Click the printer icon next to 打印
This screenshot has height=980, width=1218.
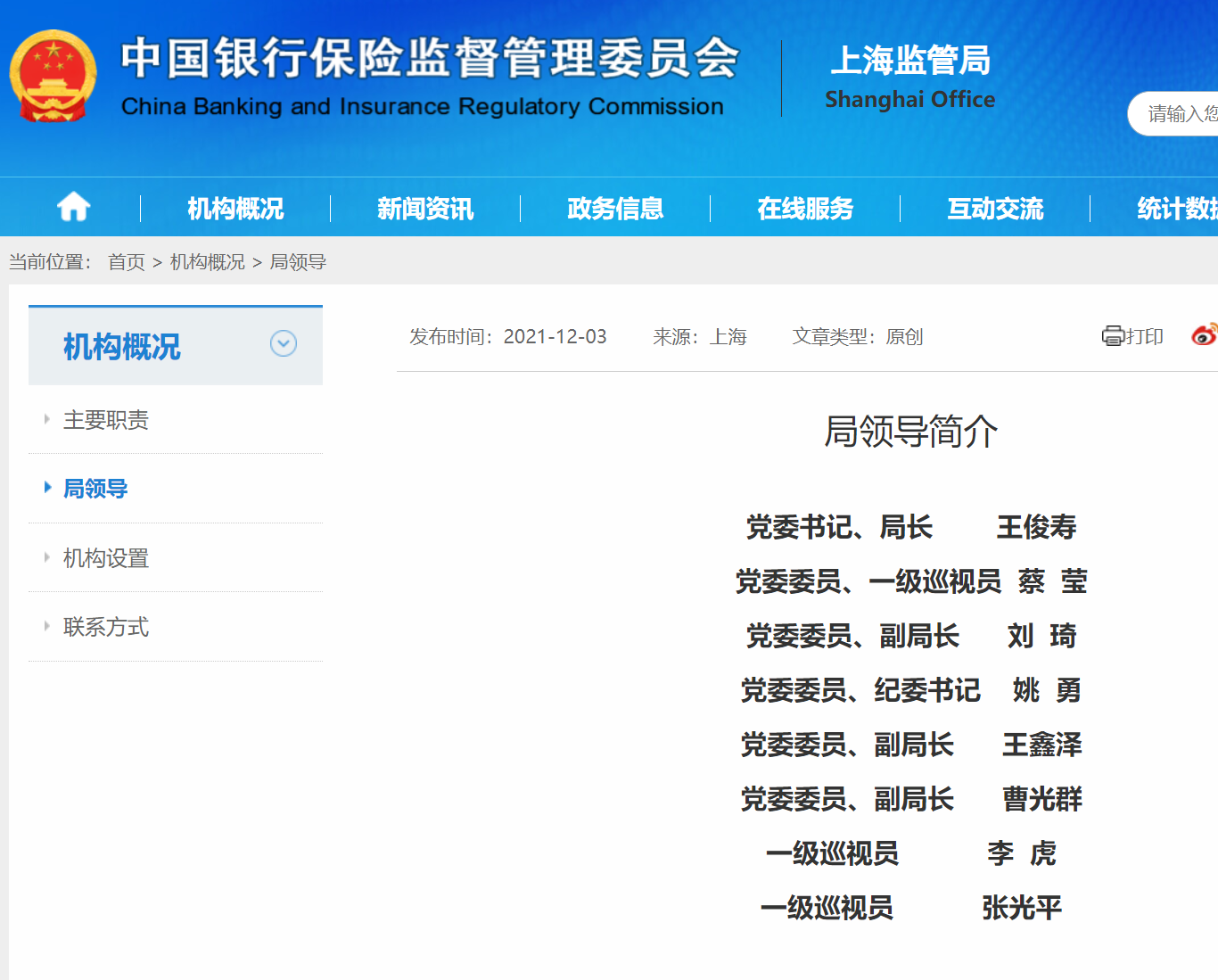1112,336
